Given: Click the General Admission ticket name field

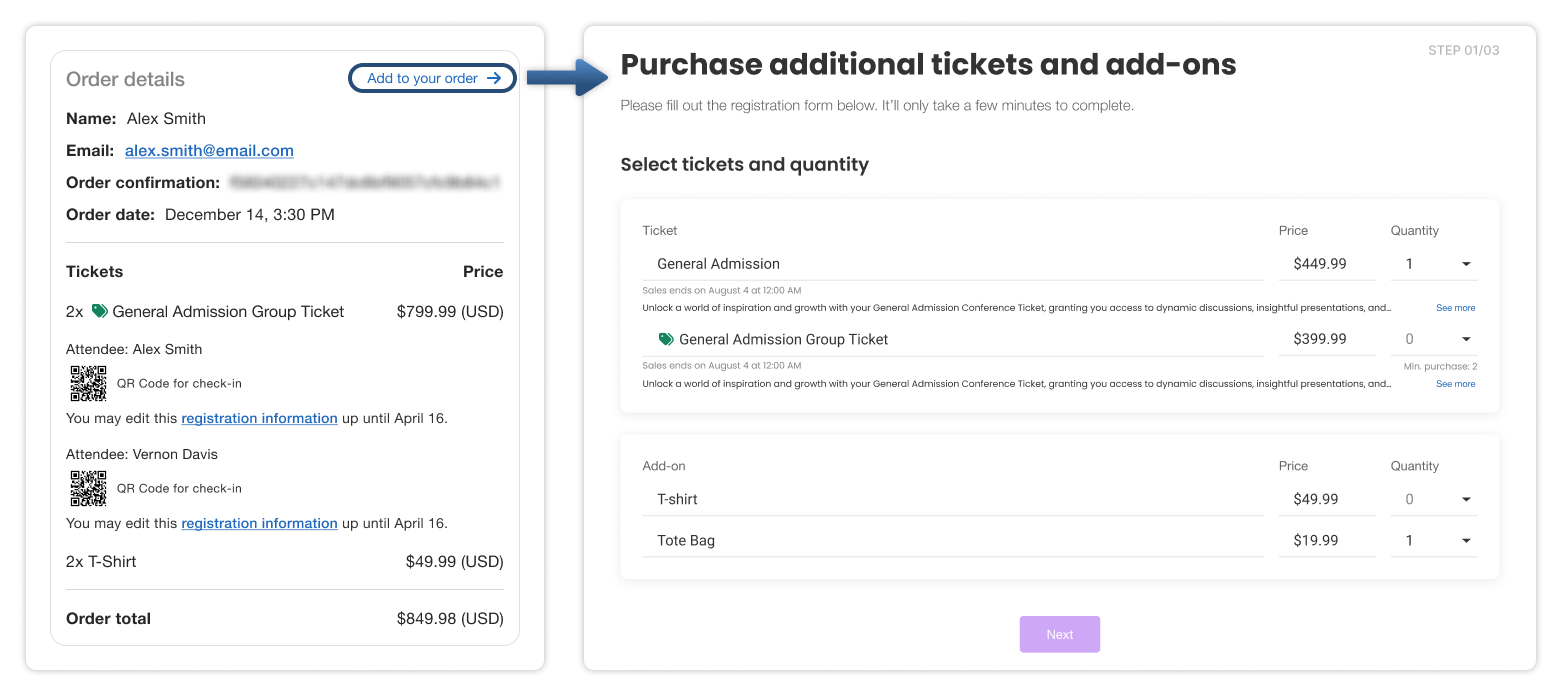Looking at the screenshot, I should [x=950, y=264].
